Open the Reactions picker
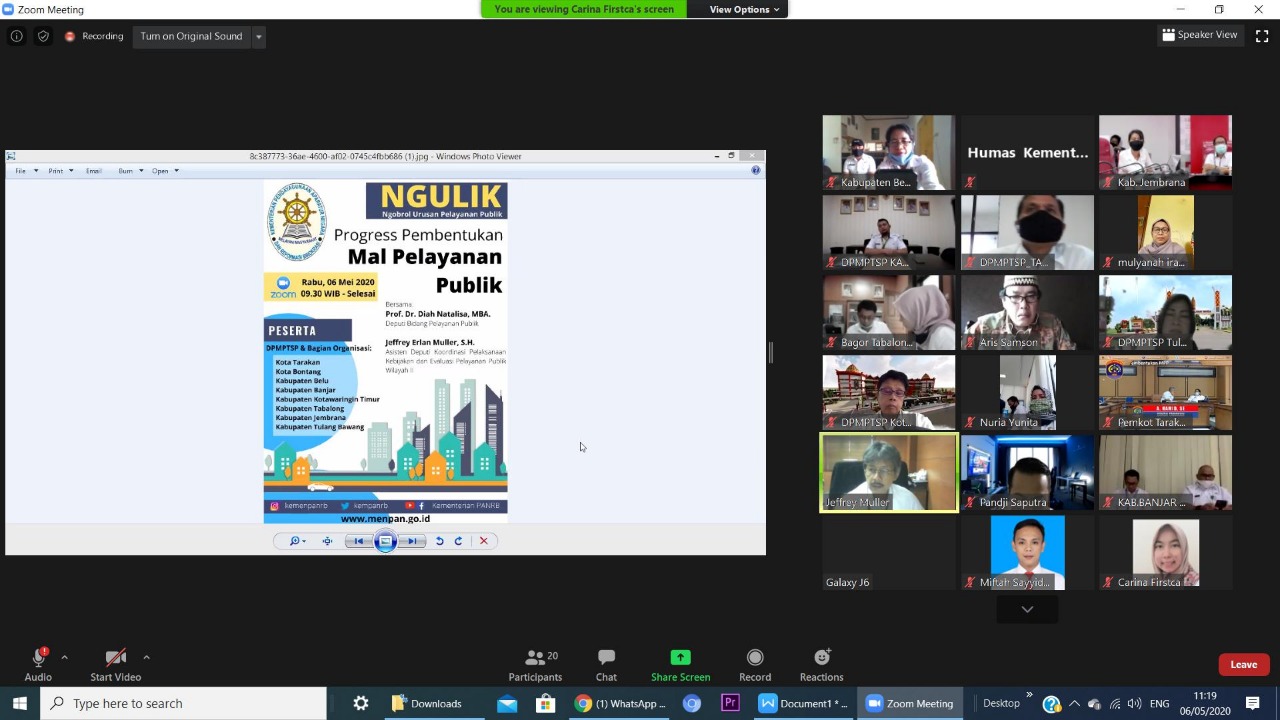The image size is (1280, 720). 821,665
